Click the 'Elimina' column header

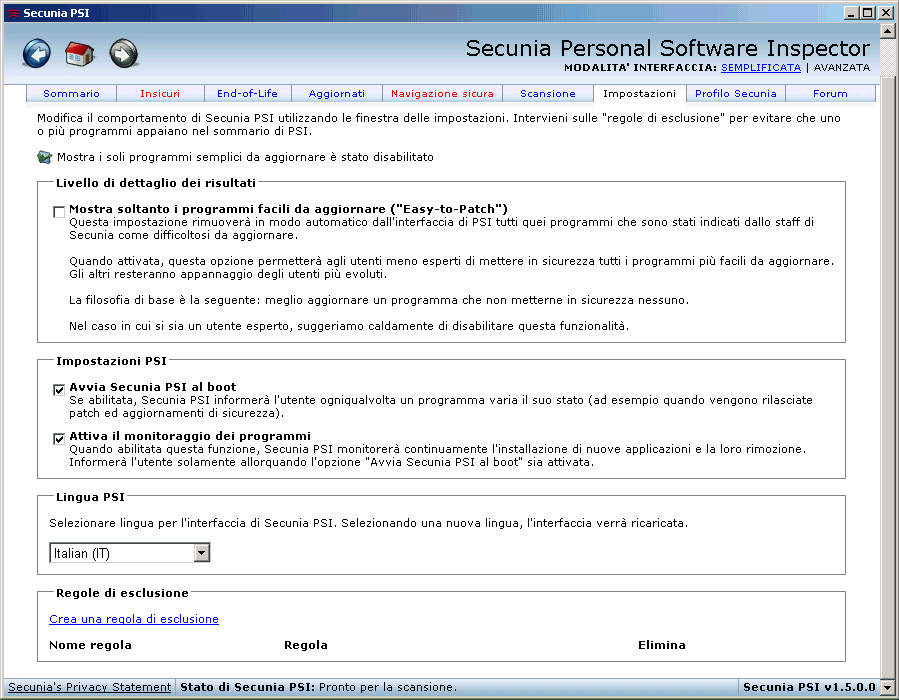(x=662, y=645)
